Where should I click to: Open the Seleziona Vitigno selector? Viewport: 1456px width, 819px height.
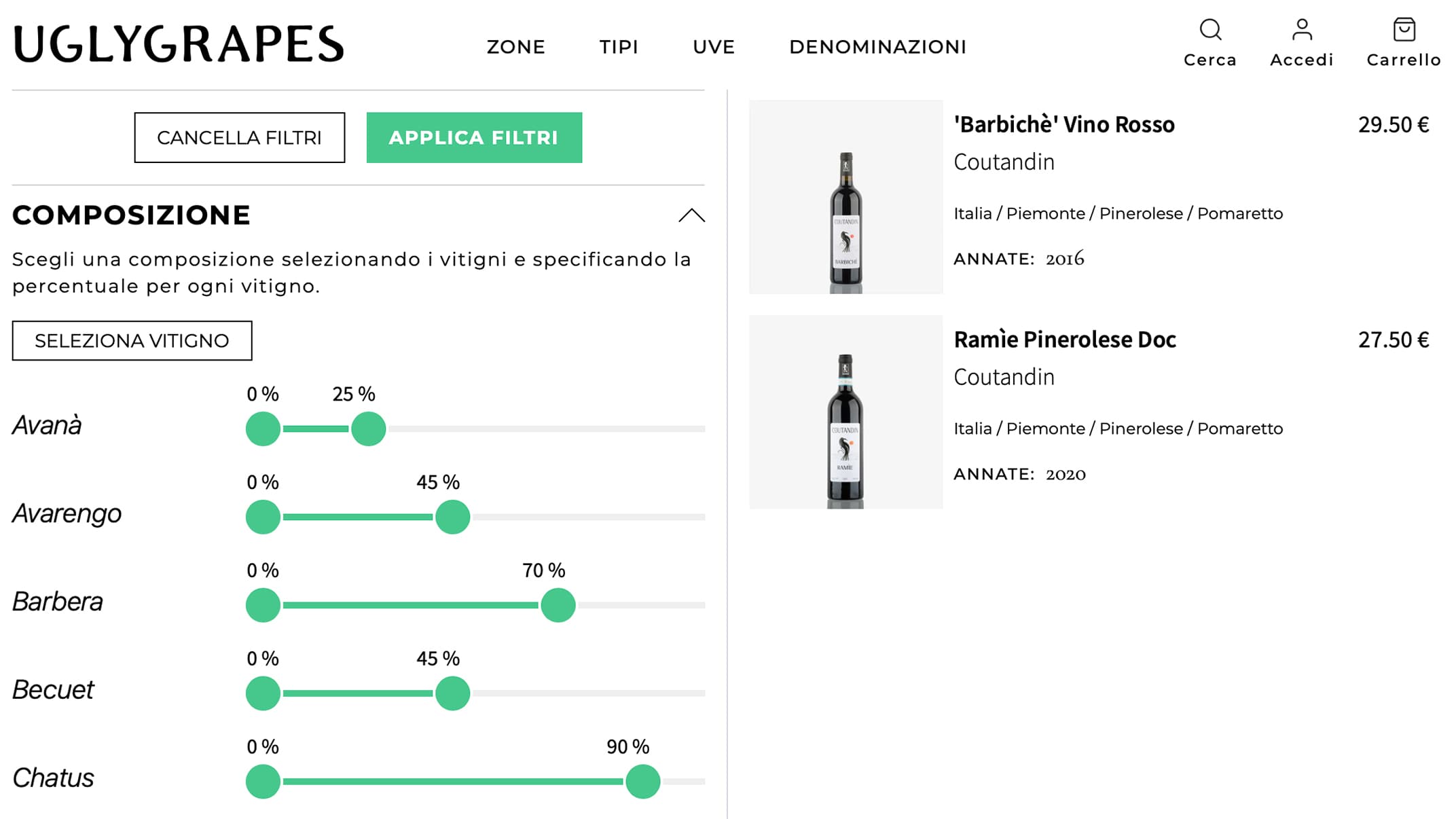point(132,340)
